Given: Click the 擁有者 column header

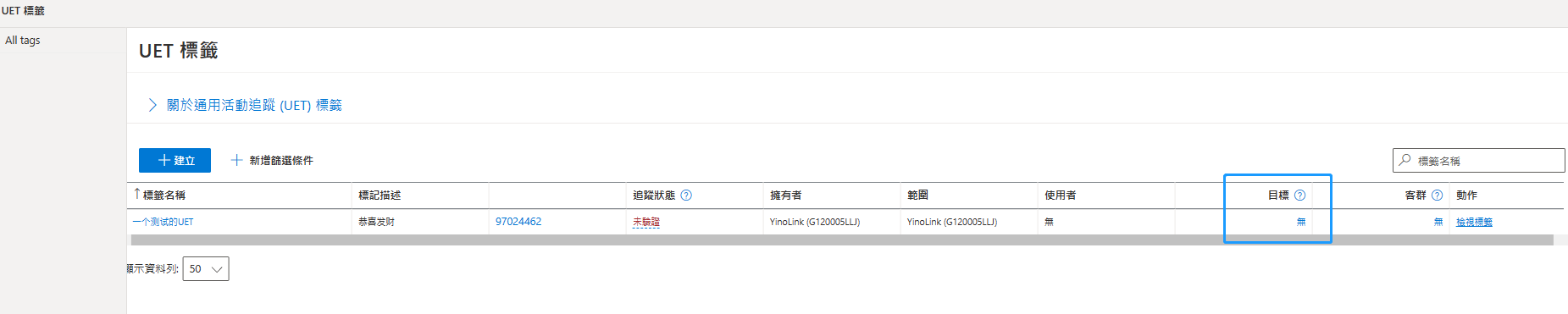Looking at the screenshot, I should pos(785,196).
